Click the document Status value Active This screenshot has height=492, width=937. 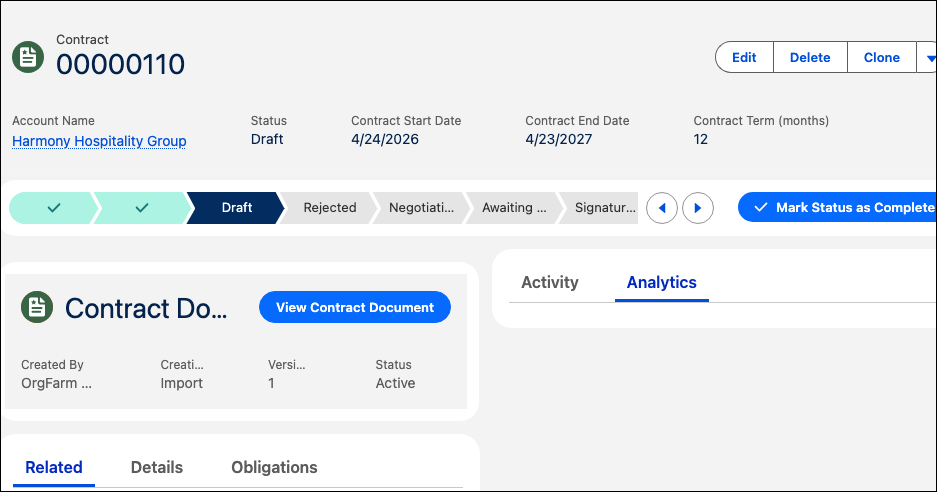395,383
